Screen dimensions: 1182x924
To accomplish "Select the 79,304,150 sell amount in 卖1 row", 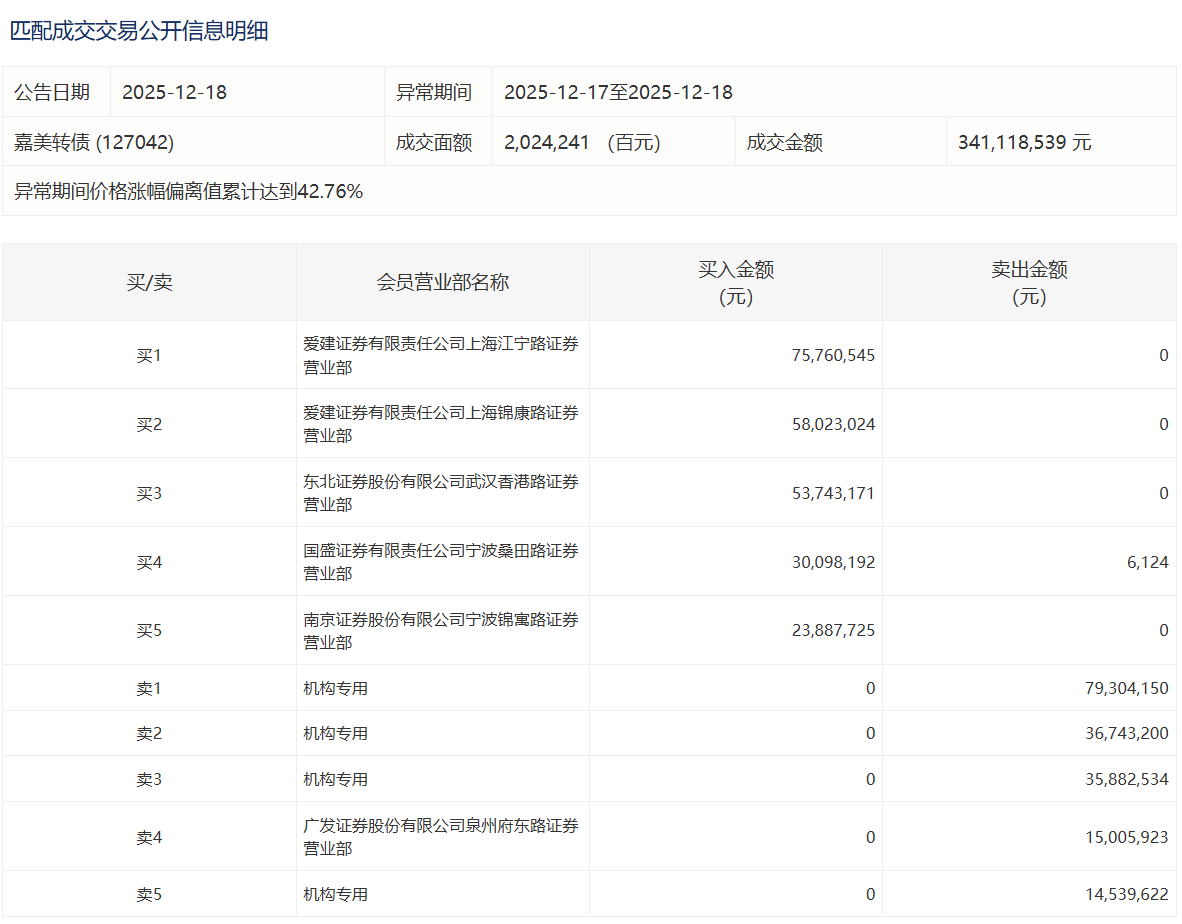I will click(x=1120, y=688).
